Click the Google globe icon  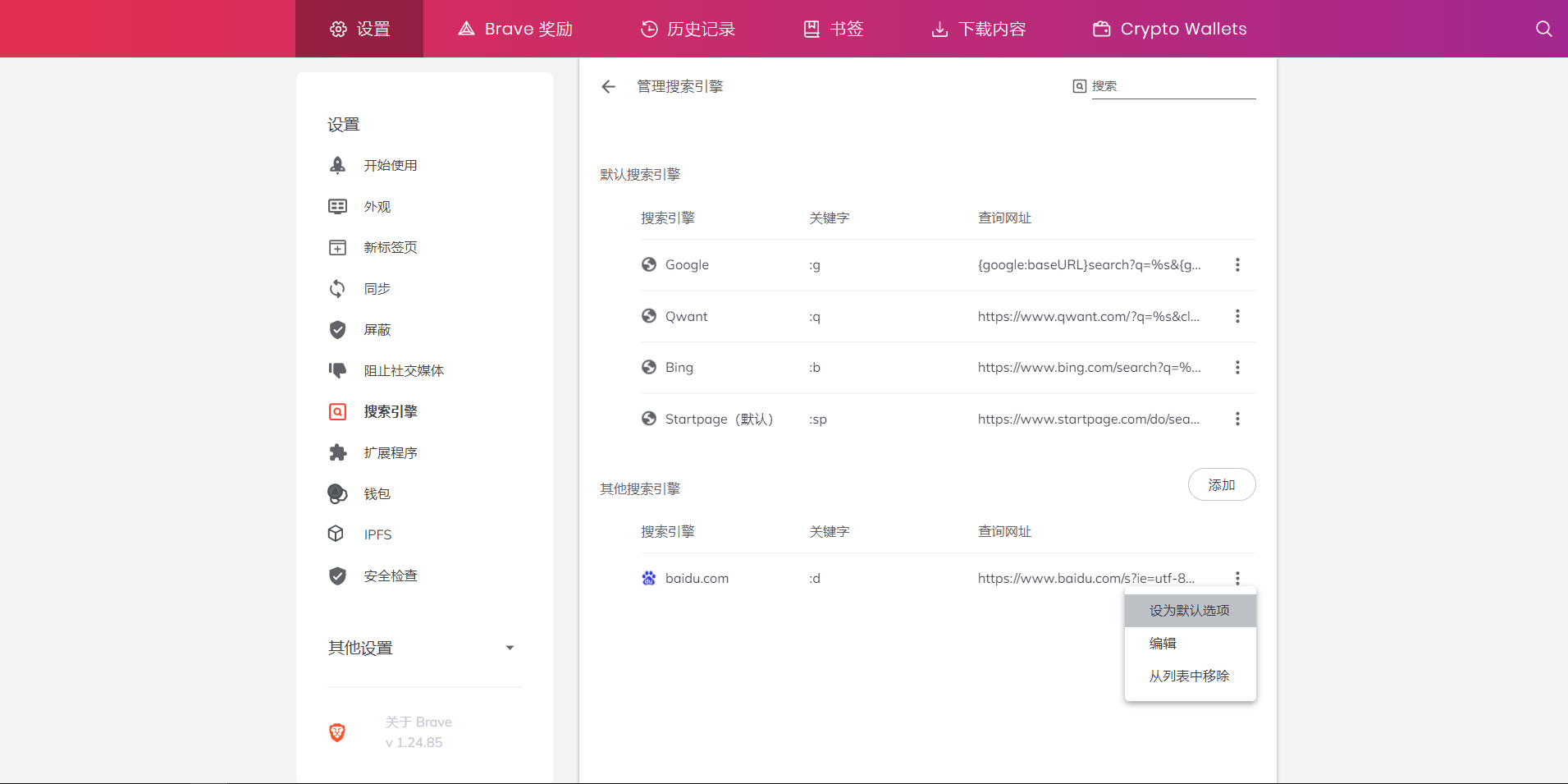pyautogui.click(x=649, y=264)
